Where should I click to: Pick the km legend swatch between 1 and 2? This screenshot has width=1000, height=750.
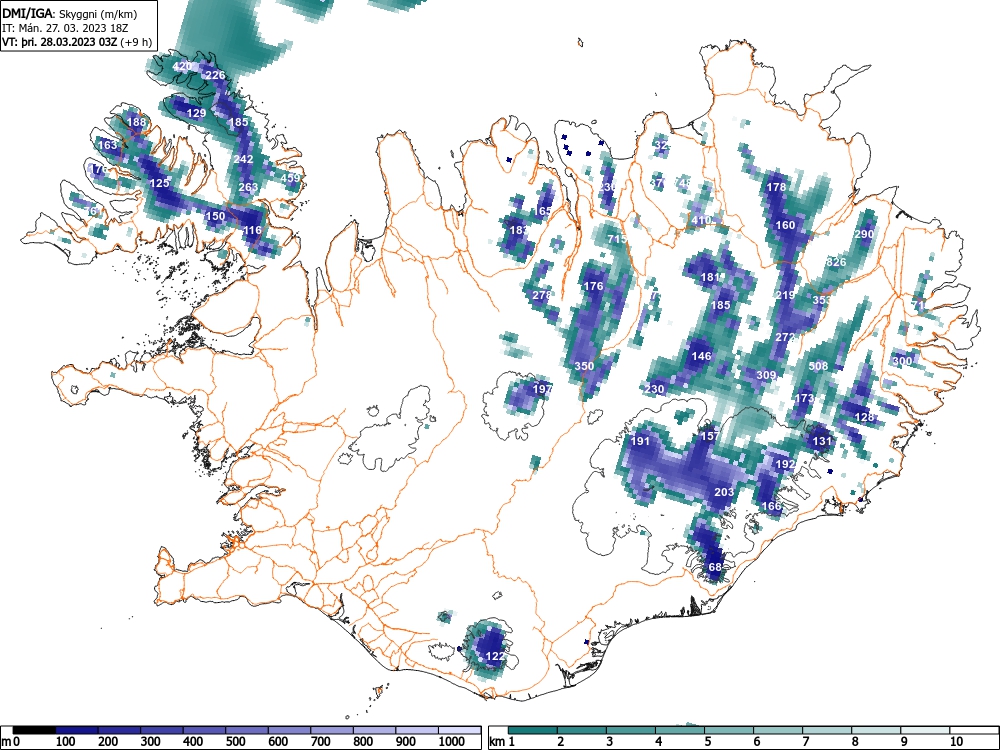point(533,730)
